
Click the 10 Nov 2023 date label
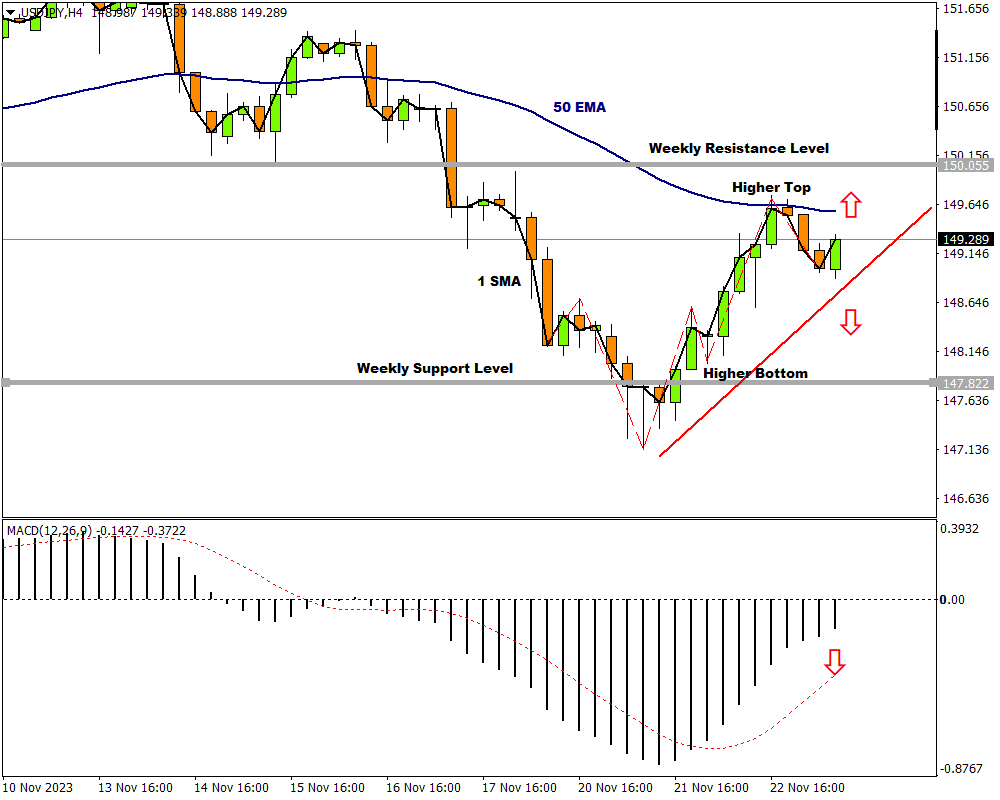(x=38, y=787)
